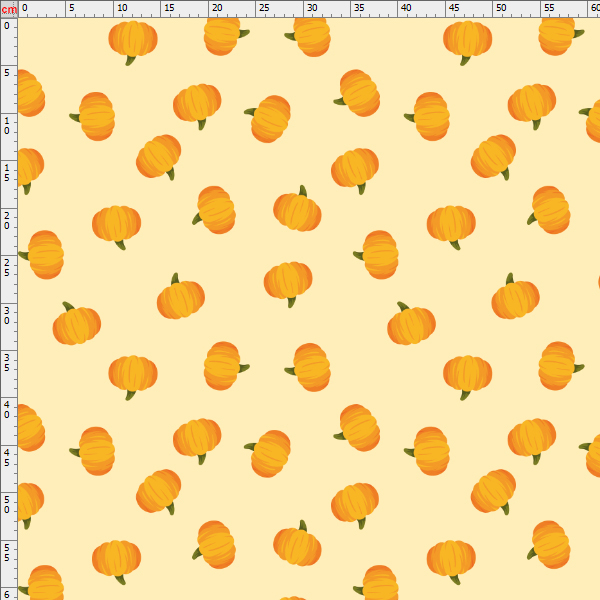Click the 5 mark on horizontal ruler
Viewport: 600px width, 600px height.
(72, 8)
